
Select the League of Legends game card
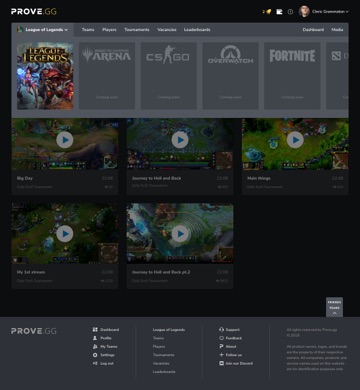pyautogui.click(x=45, y=76)
